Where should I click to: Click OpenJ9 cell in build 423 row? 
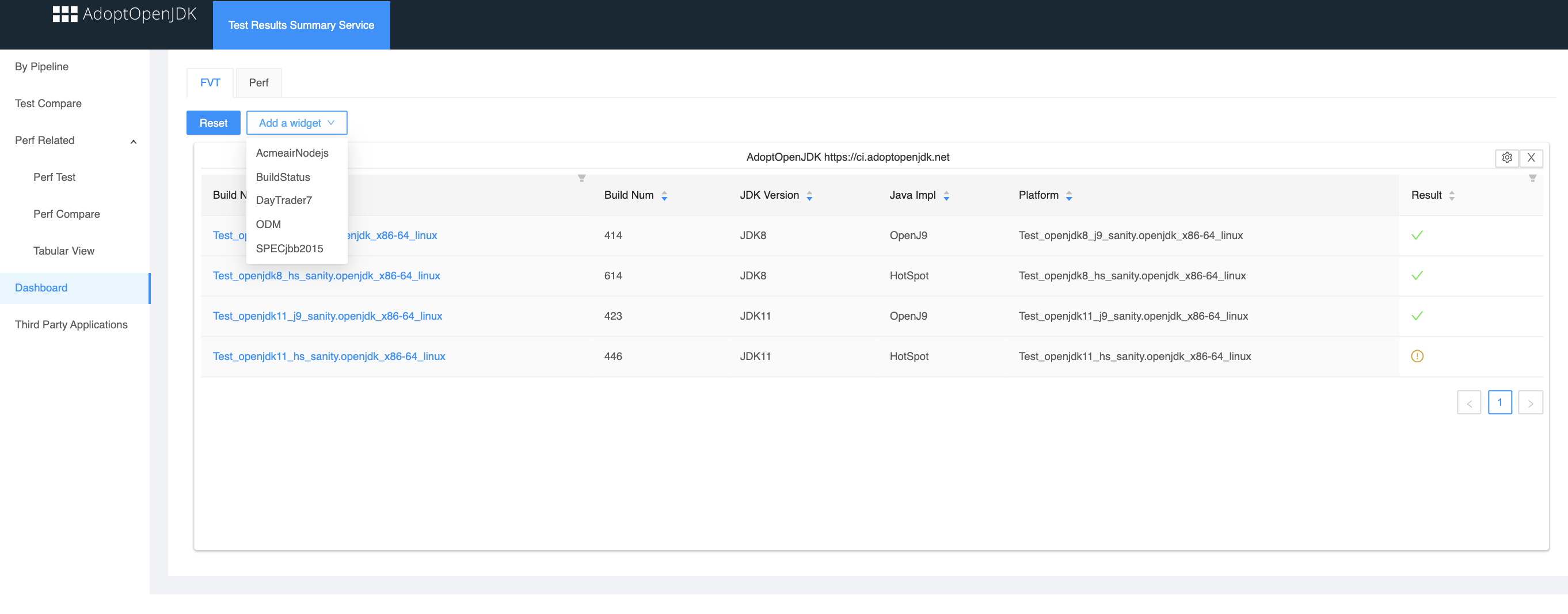pos(908,316)
